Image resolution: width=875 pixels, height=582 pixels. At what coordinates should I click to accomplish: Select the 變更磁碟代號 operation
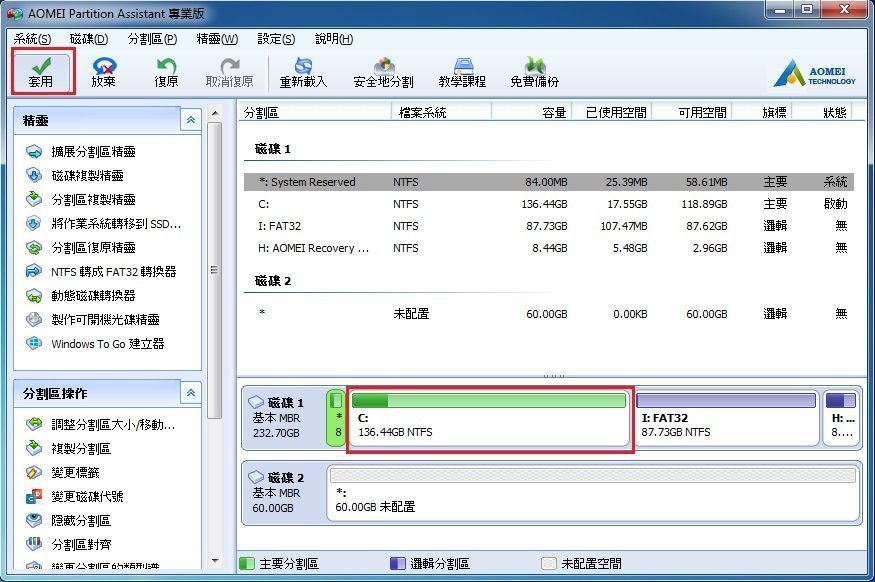pyautogui.click(x=75, y=497)
